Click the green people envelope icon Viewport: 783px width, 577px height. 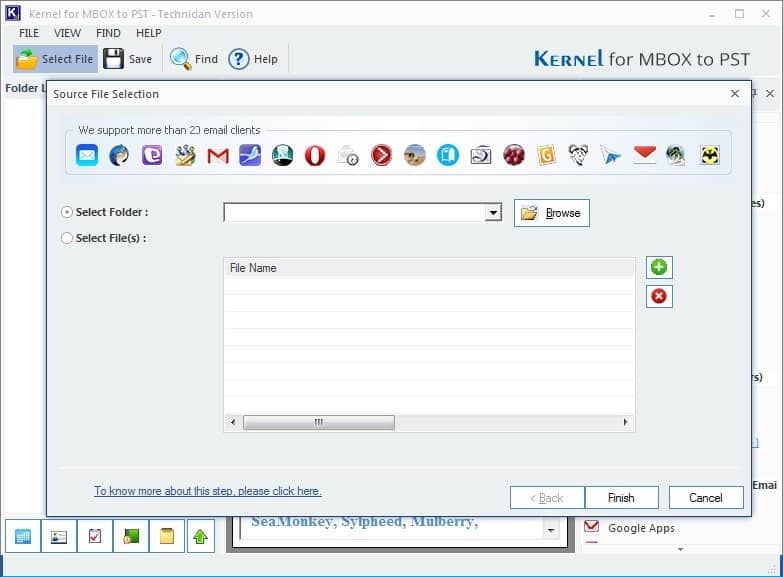click(185, 155)
